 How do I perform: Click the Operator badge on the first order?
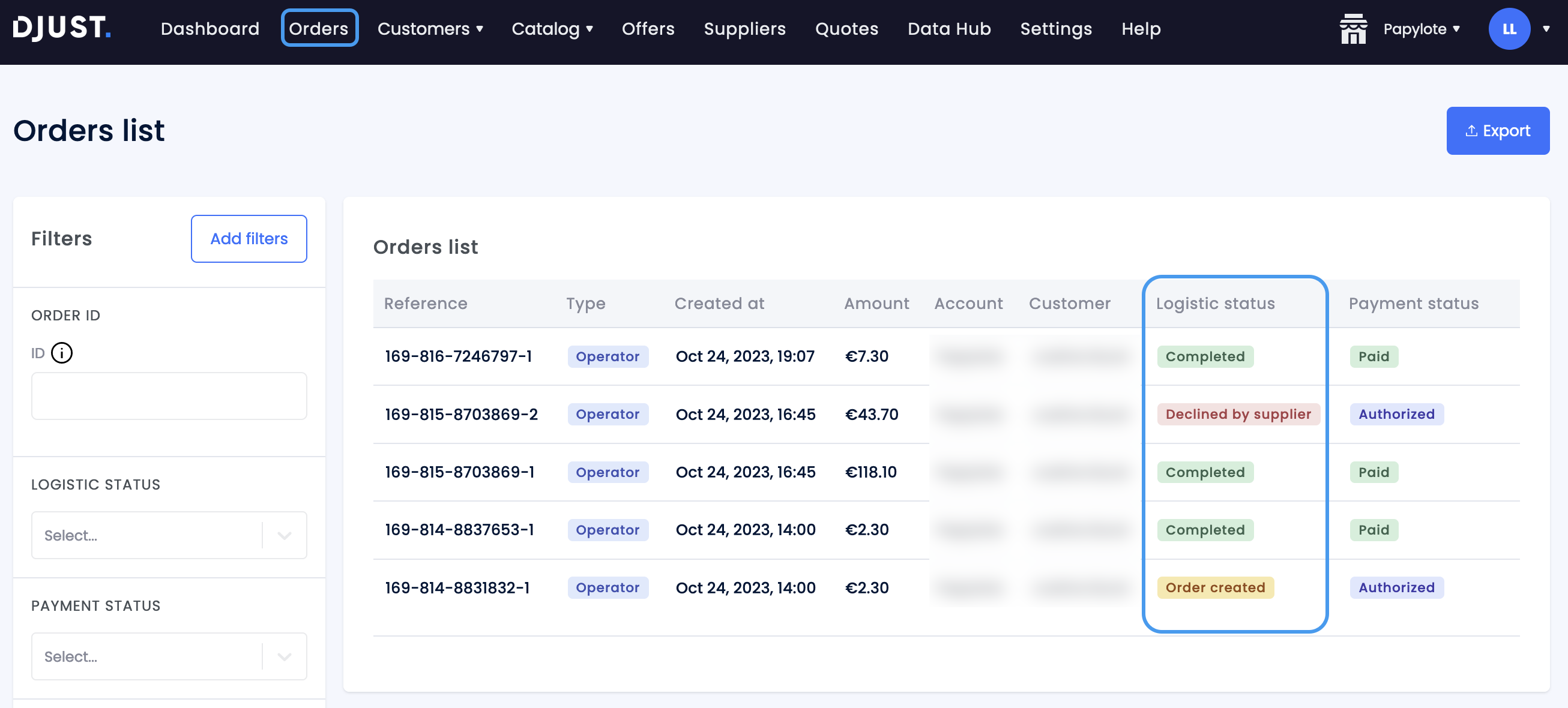[607, 356]
